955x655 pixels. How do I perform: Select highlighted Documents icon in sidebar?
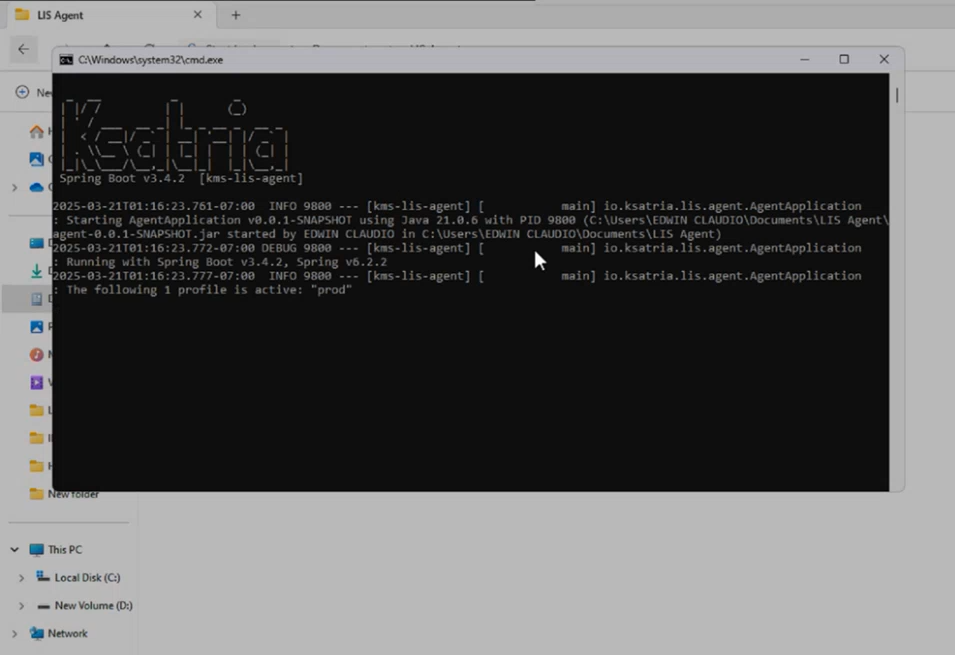point(37,299)
